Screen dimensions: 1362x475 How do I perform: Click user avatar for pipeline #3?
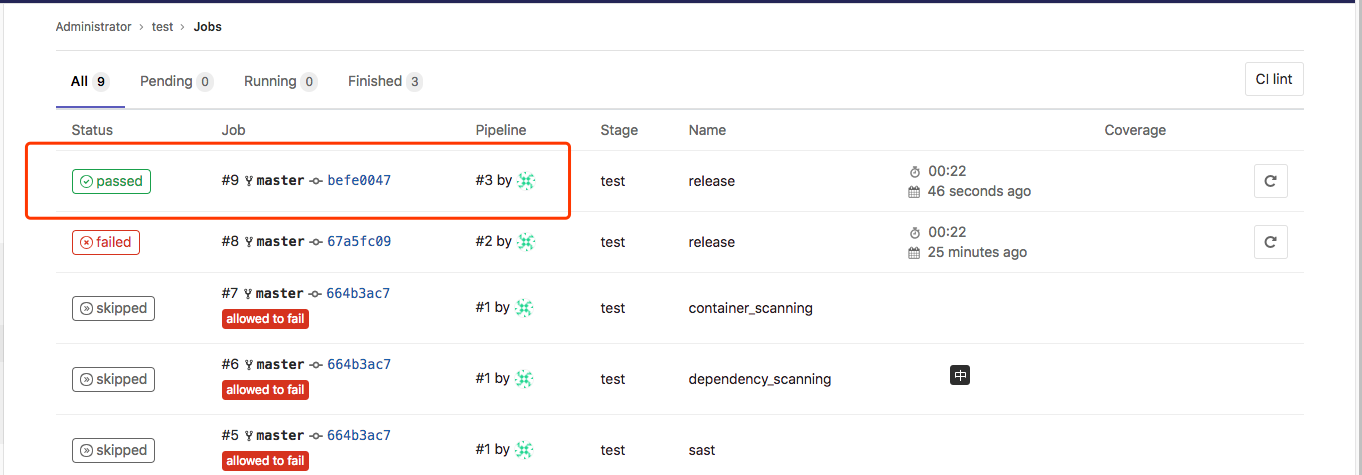(x=526, y=181)
